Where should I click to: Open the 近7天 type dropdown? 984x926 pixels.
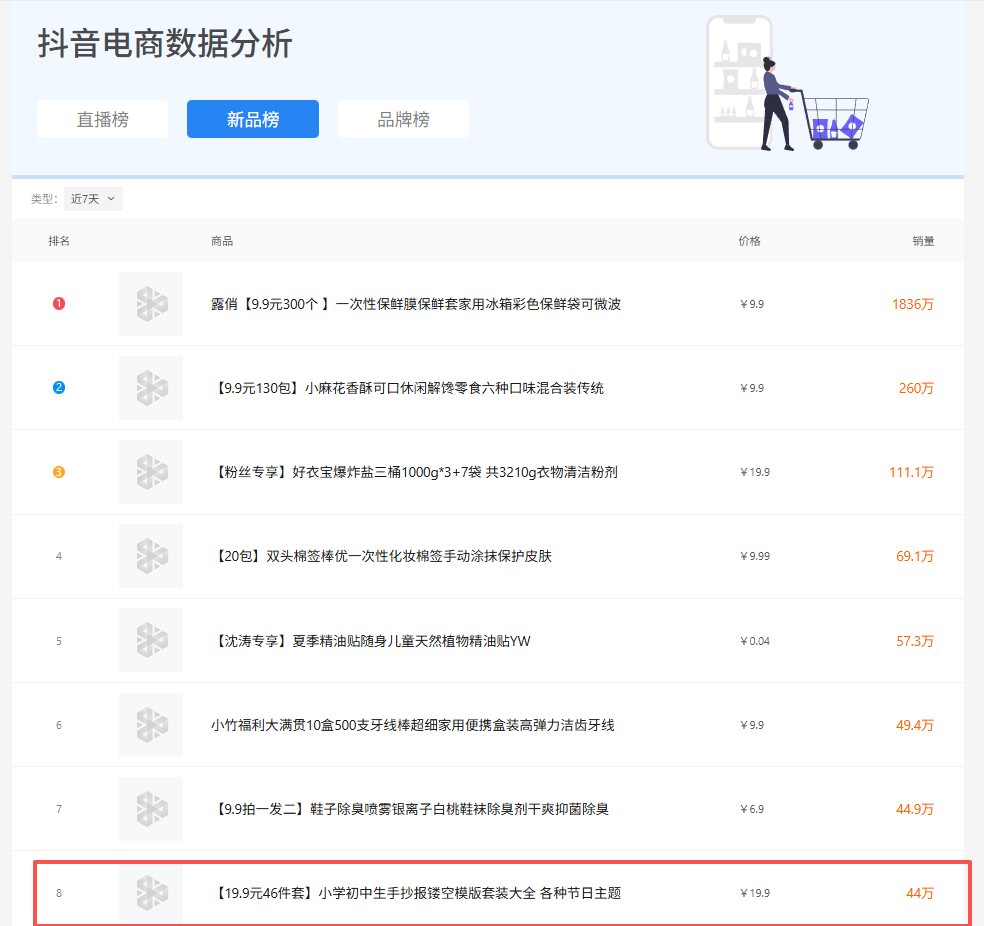pos(93,199)
